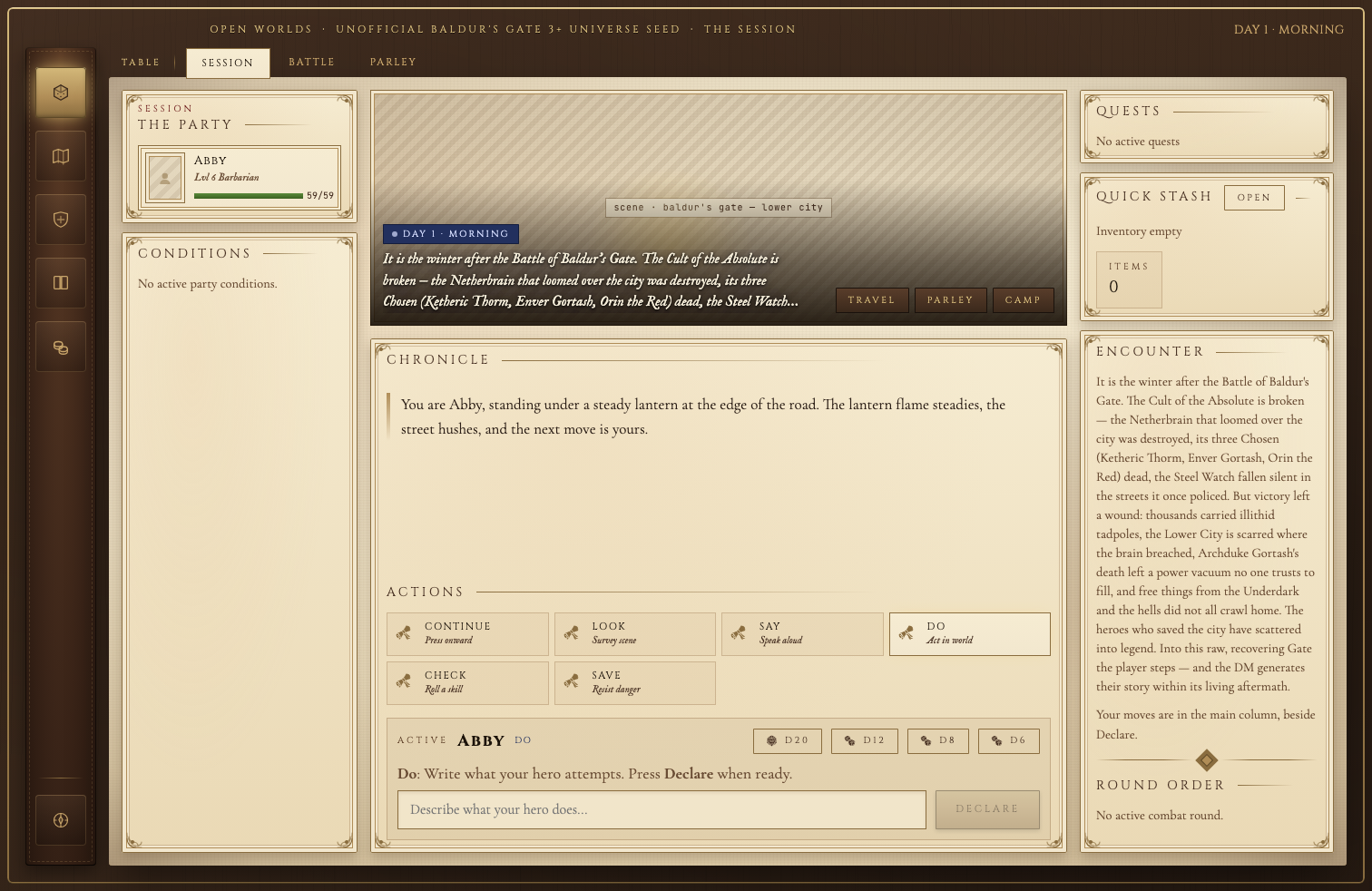Click the Do action icon
1372x891 pixels.
pos(906,633)
